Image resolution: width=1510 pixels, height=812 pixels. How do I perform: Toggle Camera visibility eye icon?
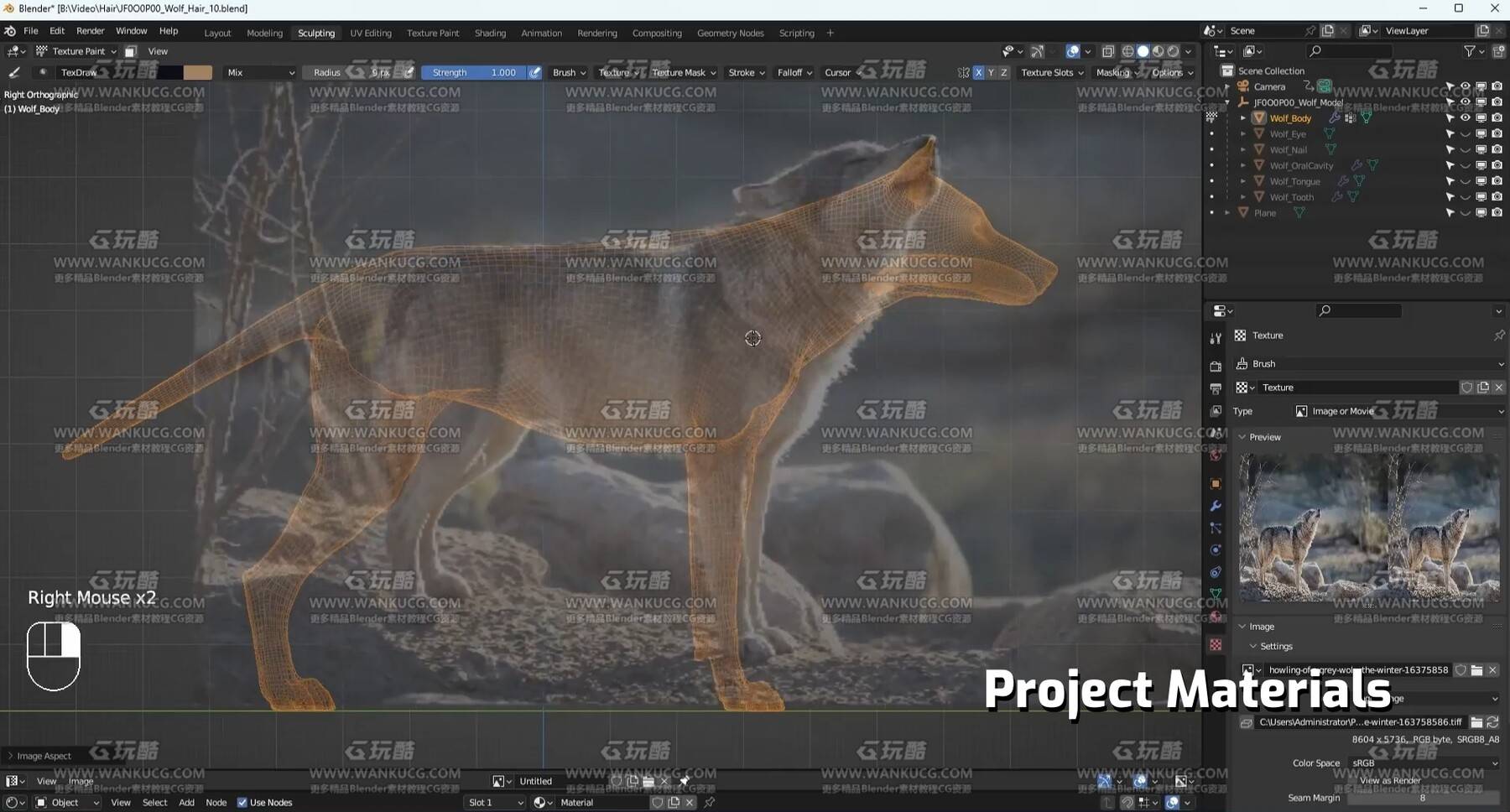click(1466, 86)
